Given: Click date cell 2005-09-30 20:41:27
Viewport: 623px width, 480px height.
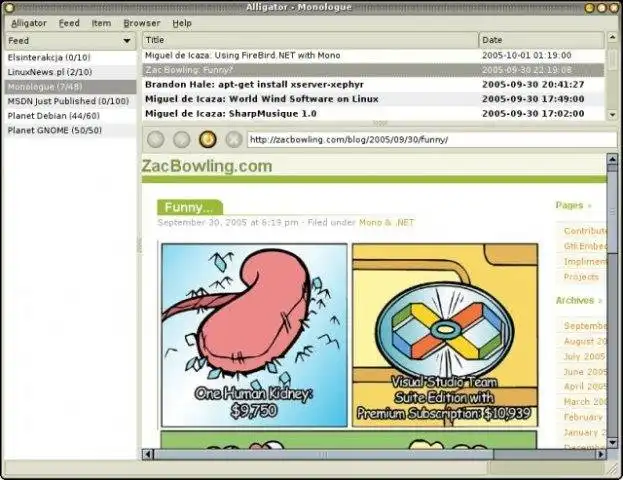Looking at the screenshot, I should click(533, 84).
